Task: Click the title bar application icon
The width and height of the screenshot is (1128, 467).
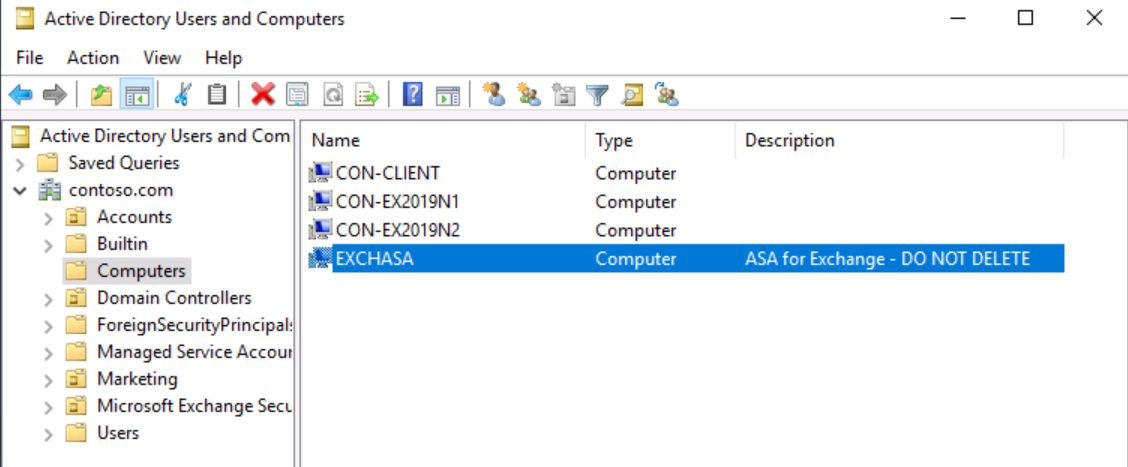Action: [24, 19]
